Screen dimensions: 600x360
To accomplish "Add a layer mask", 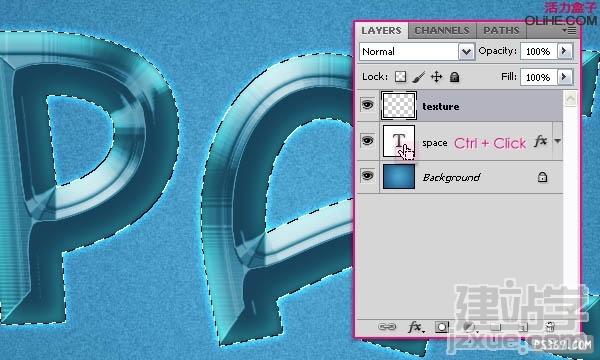I will pos(442,327).
